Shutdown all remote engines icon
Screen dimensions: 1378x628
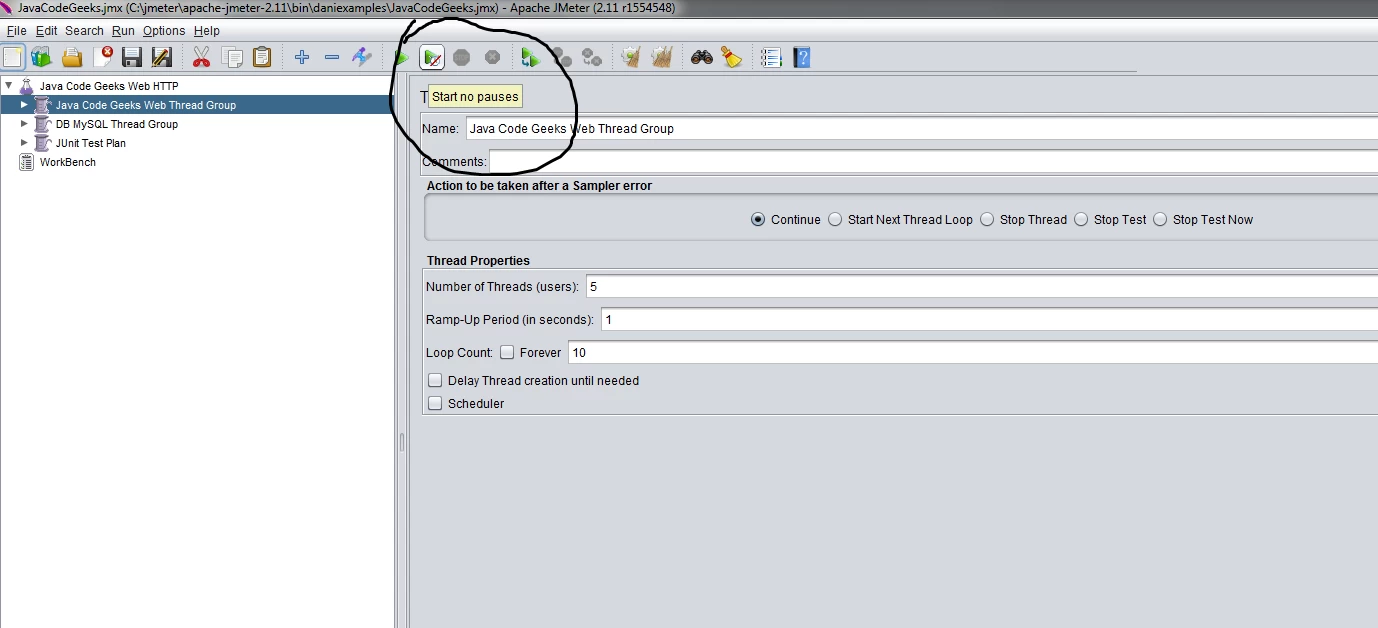click(592, 57)
